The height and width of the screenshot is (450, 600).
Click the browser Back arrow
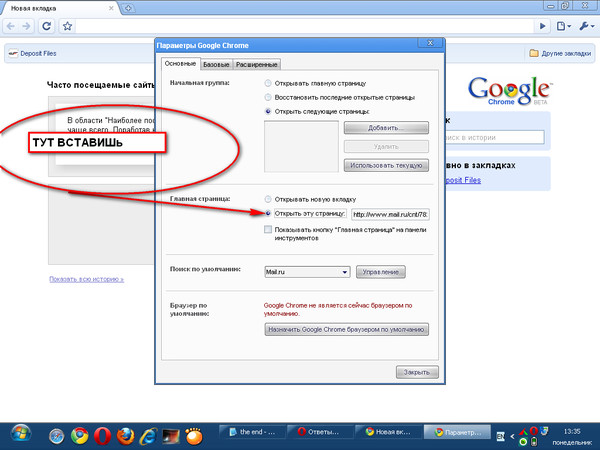[11, 26]
